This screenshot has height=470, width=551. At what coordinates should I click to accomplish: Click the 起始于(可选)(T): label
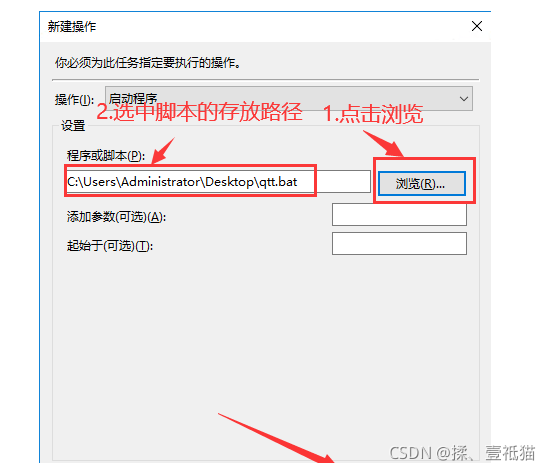[x=110, y=246]
